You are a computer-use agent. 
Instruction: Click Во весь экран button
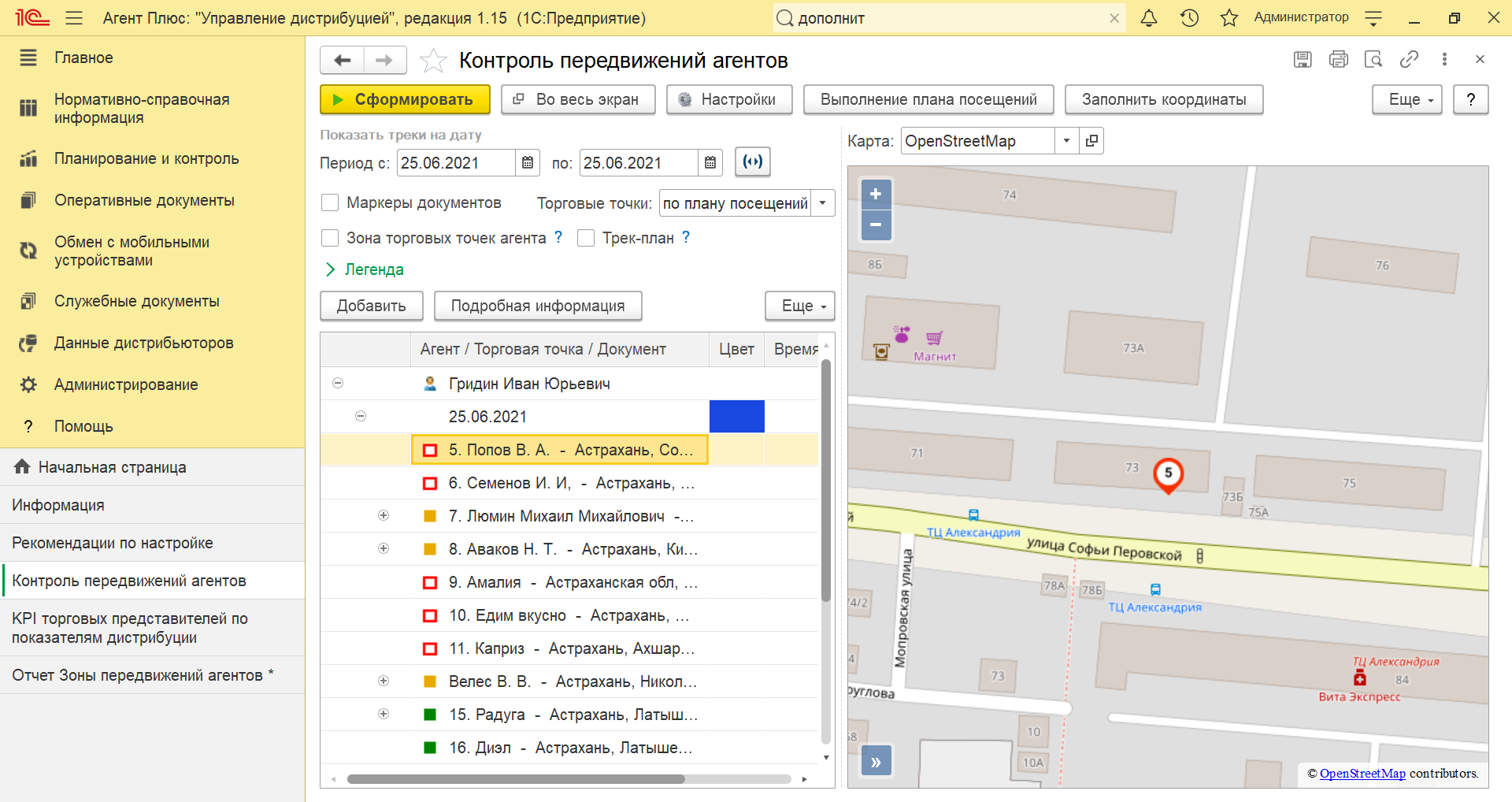578,99
